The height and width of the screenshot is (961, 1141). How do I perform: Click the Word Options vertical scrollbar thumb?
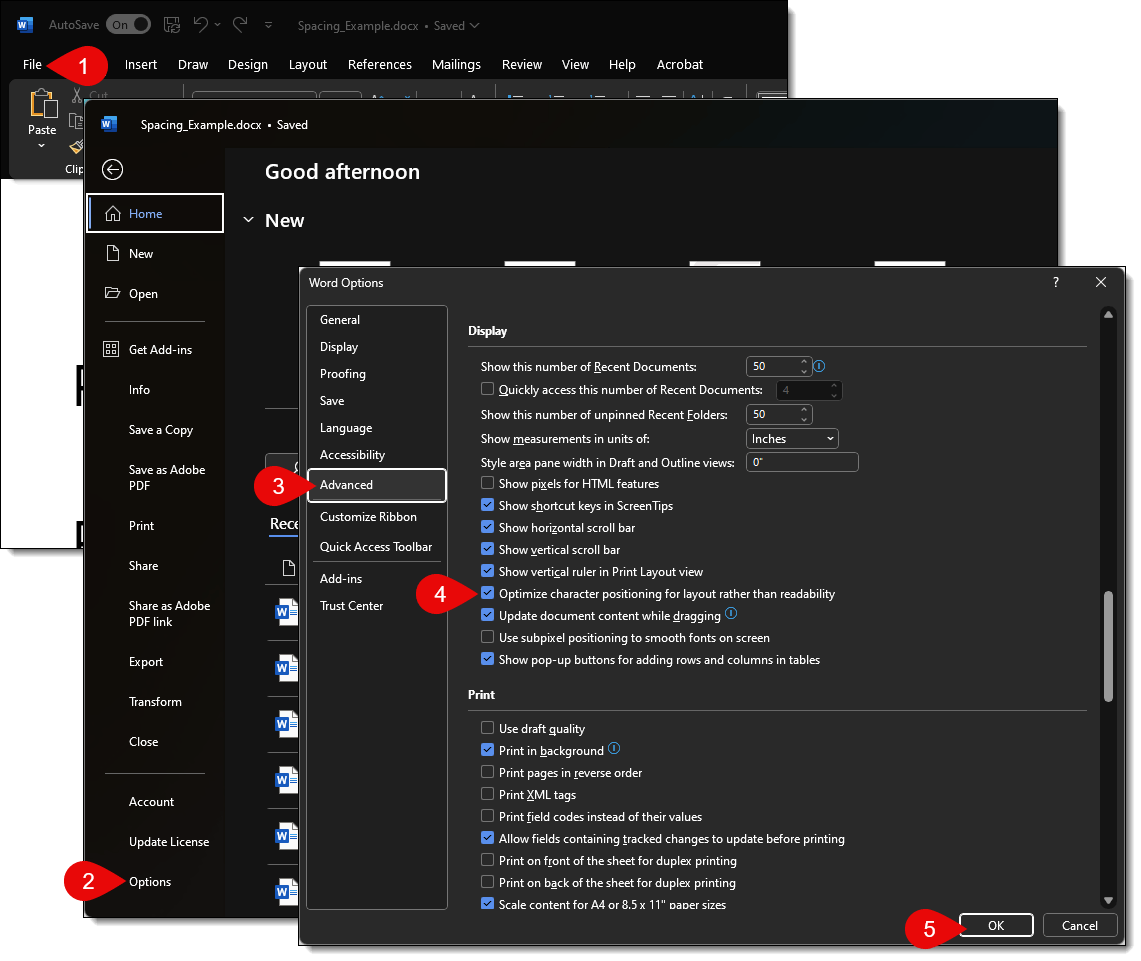click(x=1108, y=646)
